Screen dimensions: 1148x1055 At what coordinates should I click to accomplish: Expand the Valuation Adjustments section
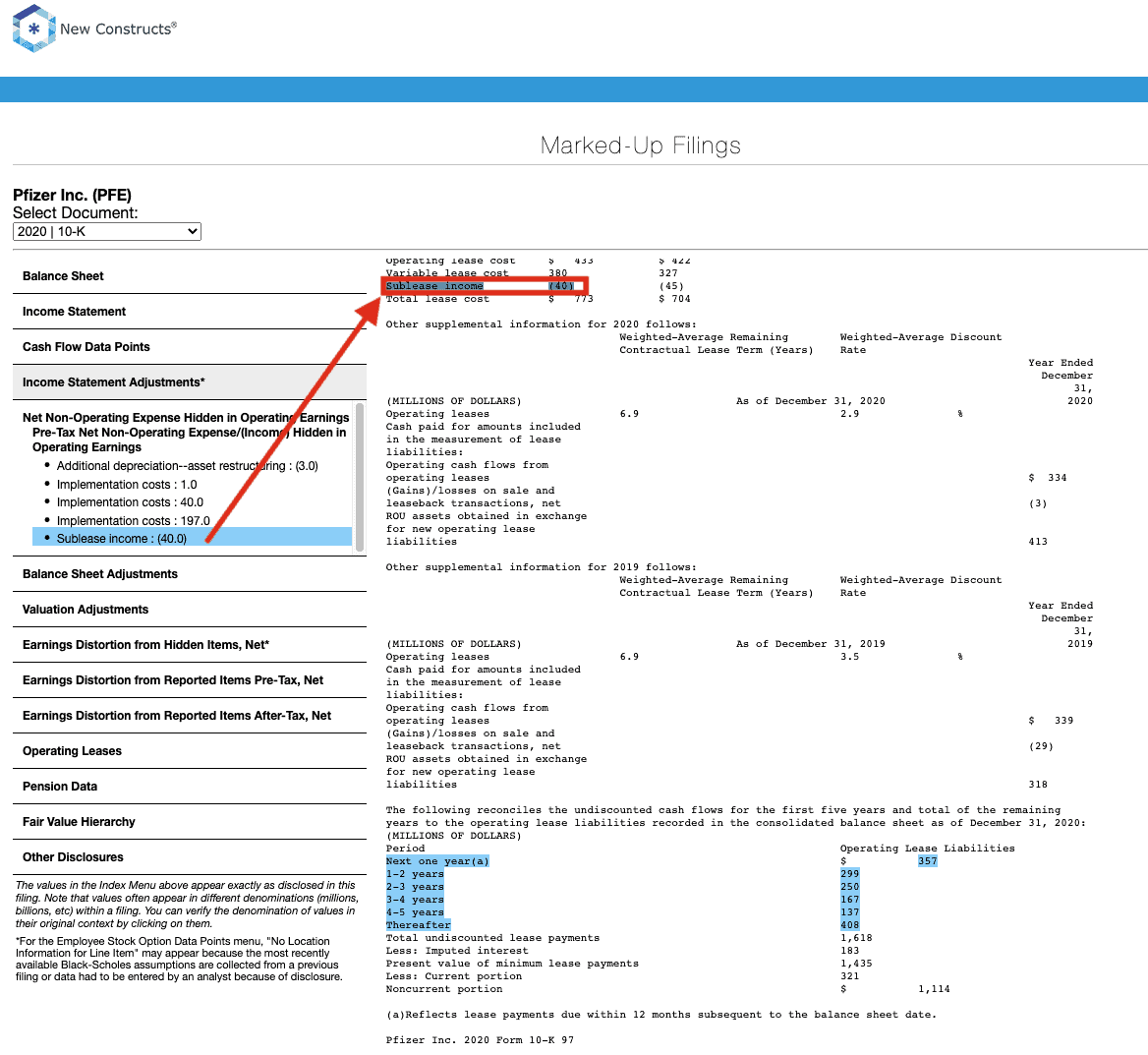point(190,610)
